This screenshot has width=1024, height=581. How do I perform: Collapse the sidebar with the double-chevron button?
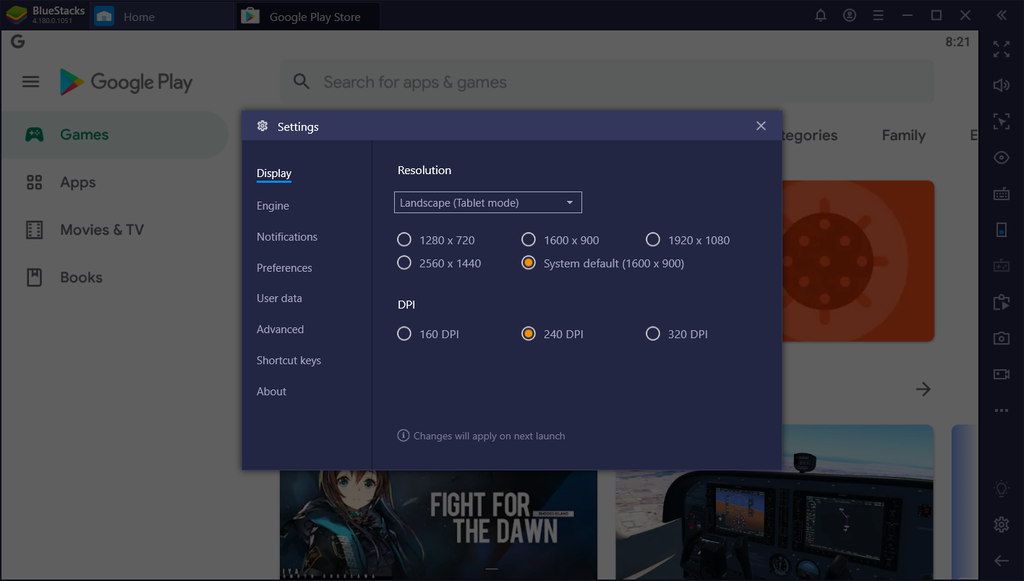pos(1001,15)
